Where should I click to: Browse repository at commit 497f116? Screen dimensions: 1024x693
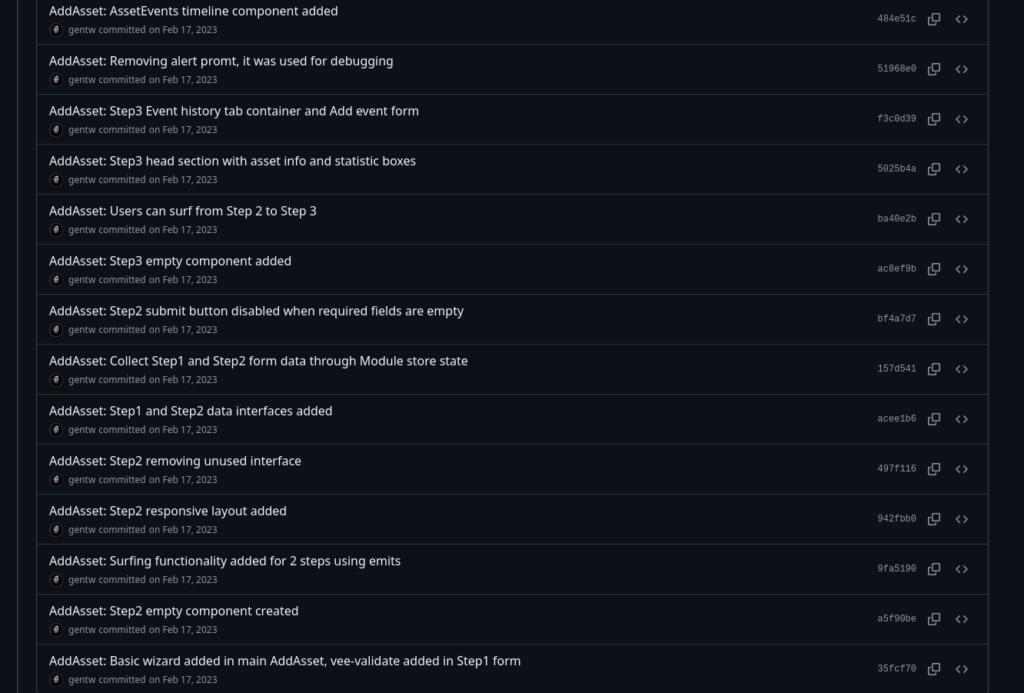961,469
